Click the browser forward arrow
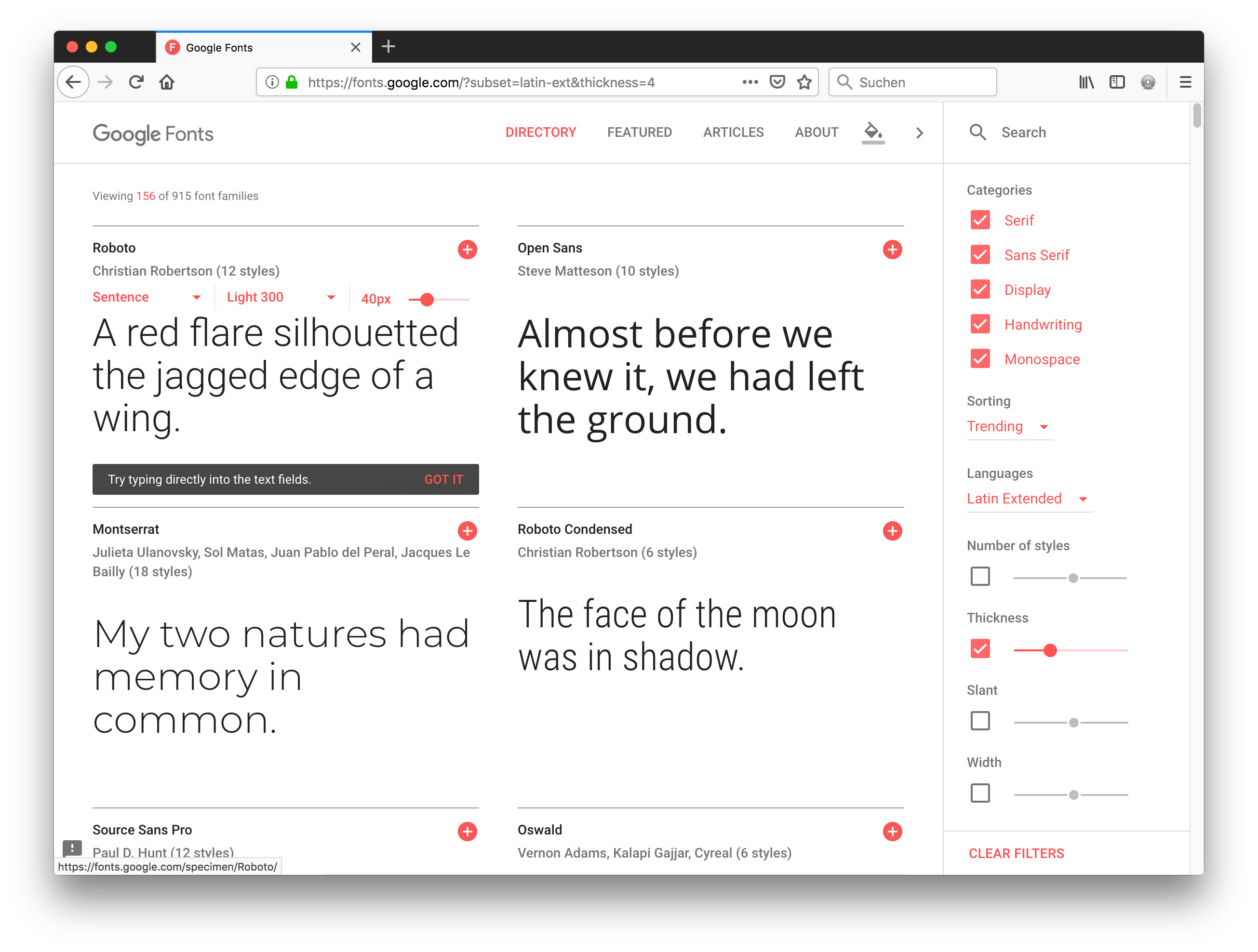The image size is (1258, 952). tap(105, 82)
